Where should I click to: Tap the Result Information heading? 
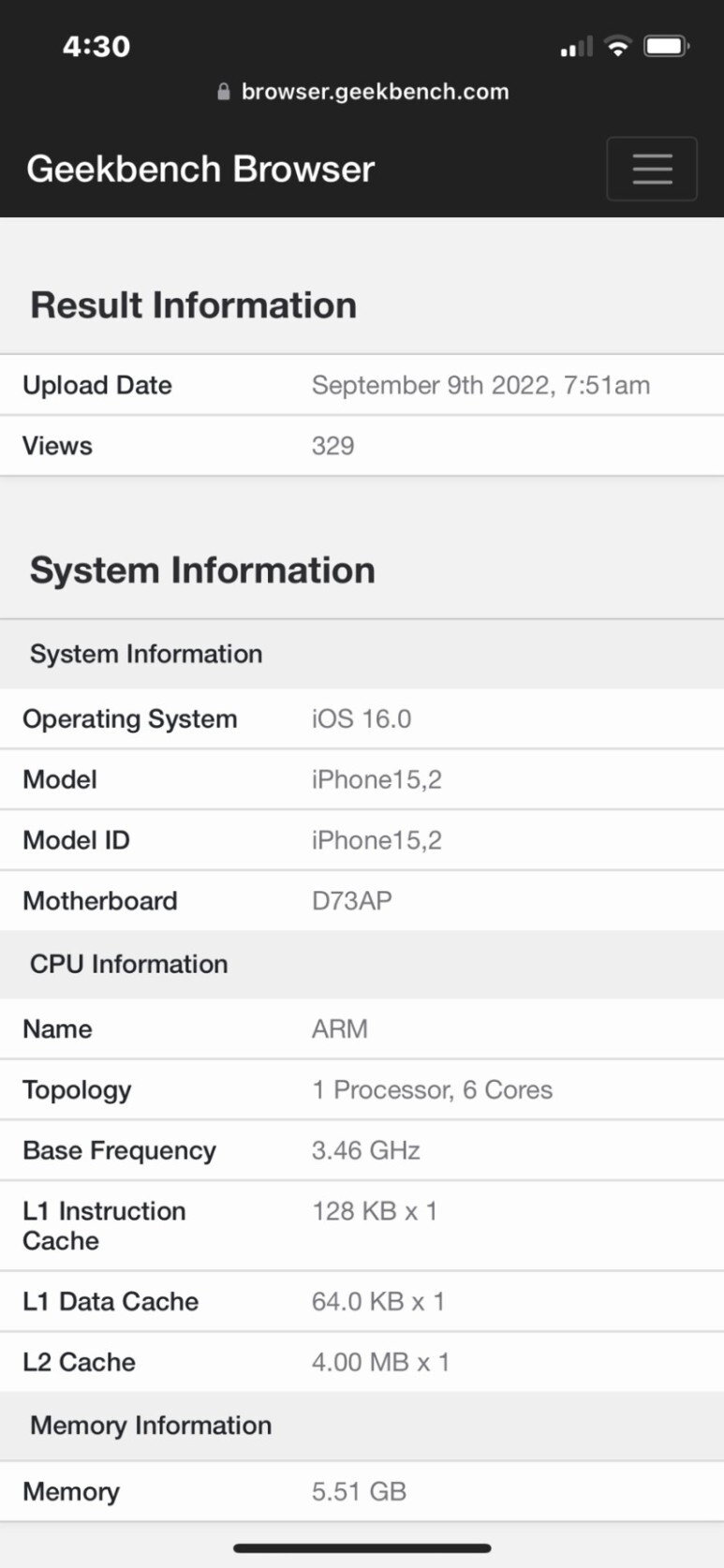193,305
